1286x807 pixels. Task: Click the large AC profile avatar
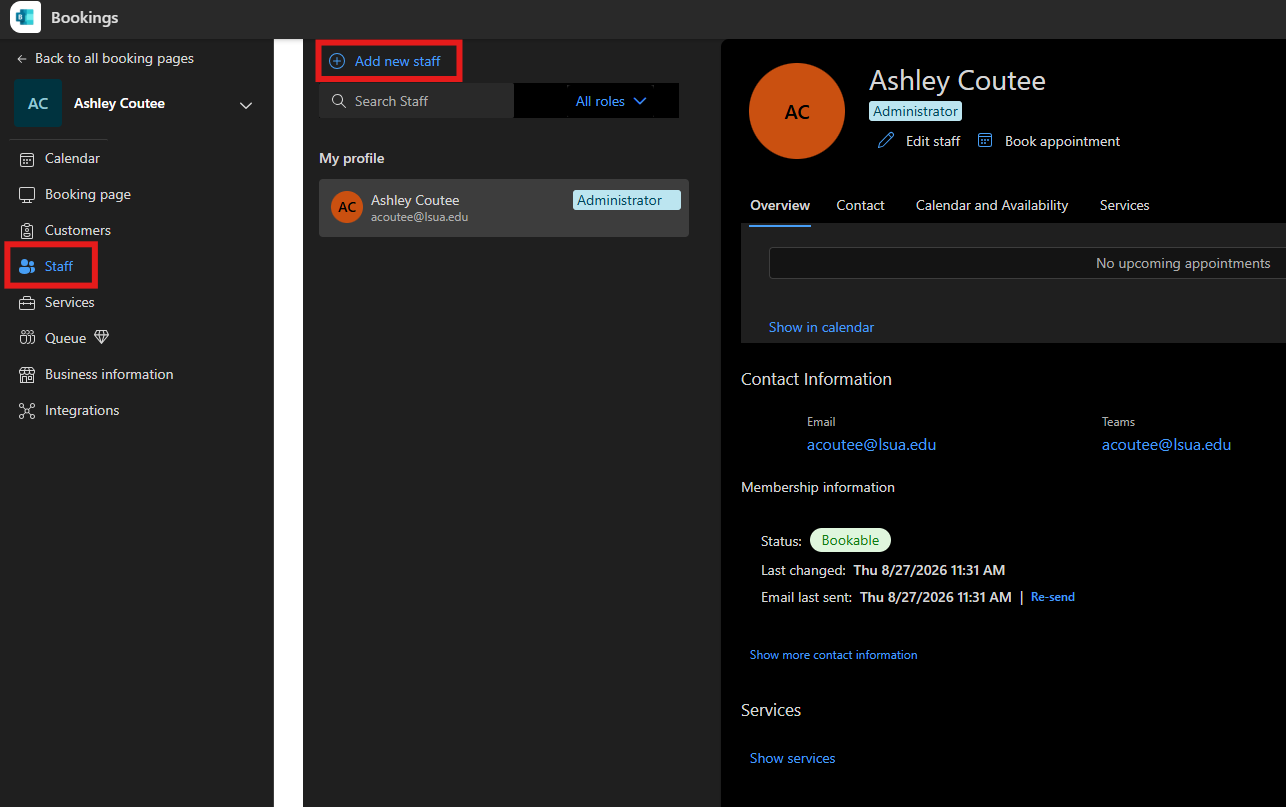pyautogui.click(x=797, y=111)
